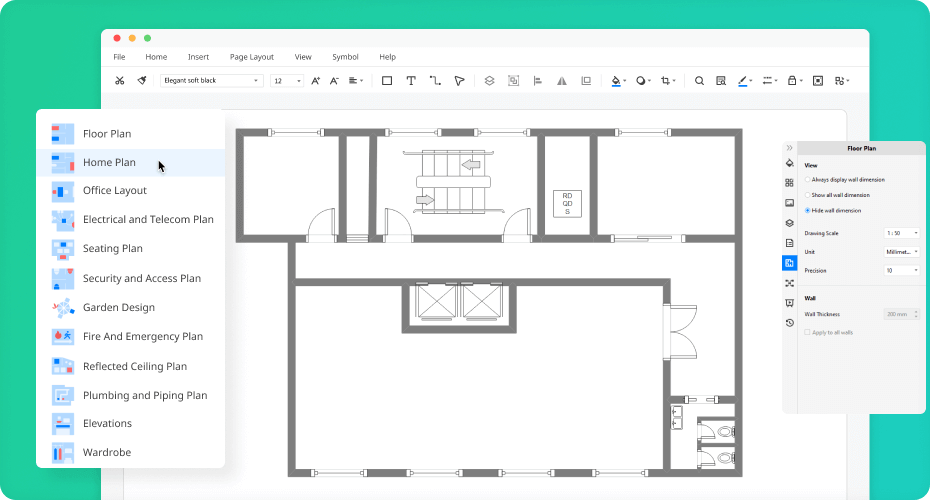This screenshot has width=930, height=500.
Task: Click the crop tool icon
Action: [x=666, y=81]
